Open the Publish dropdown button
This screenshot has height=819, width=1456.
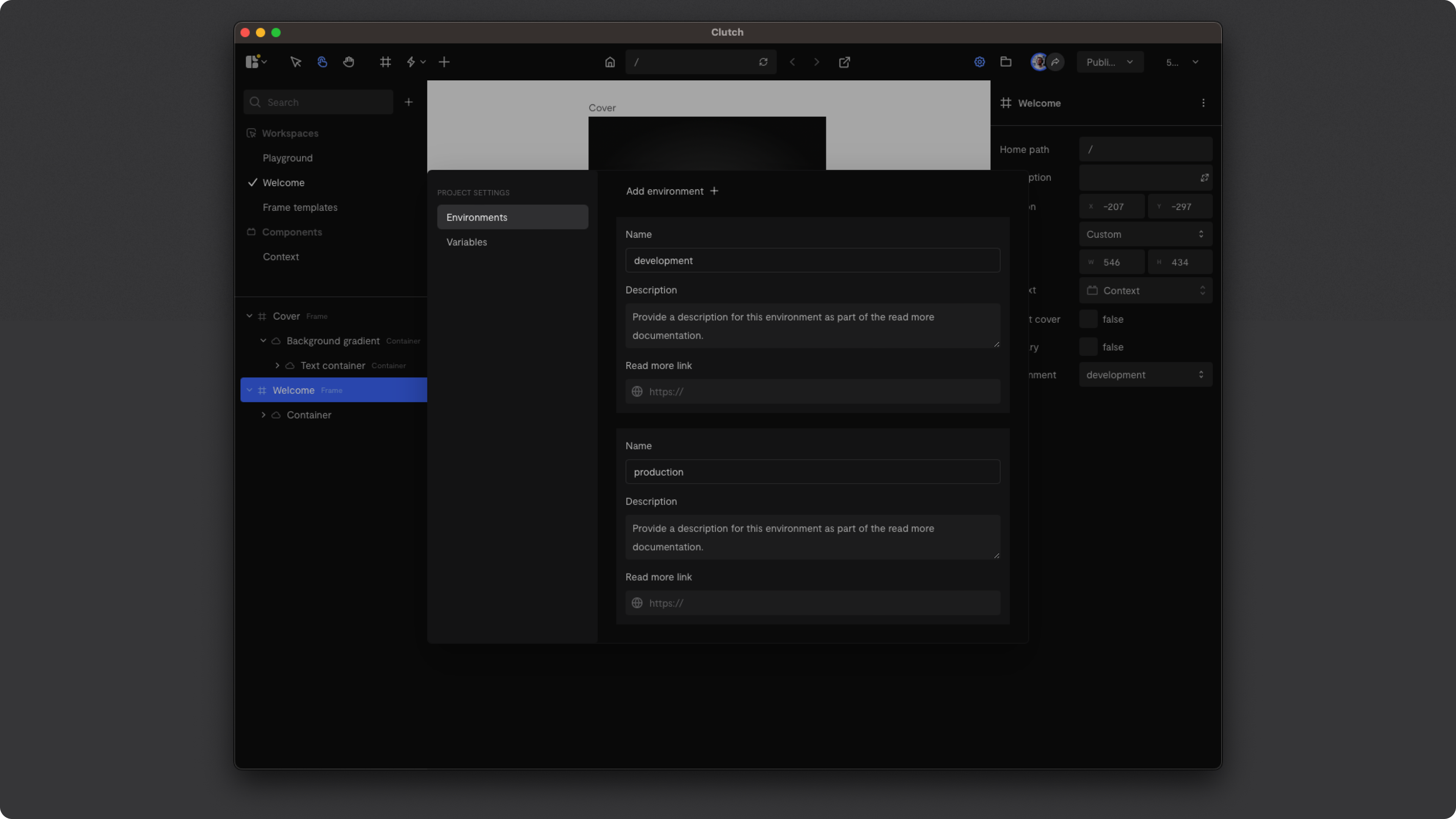[x=1109, y=62]
